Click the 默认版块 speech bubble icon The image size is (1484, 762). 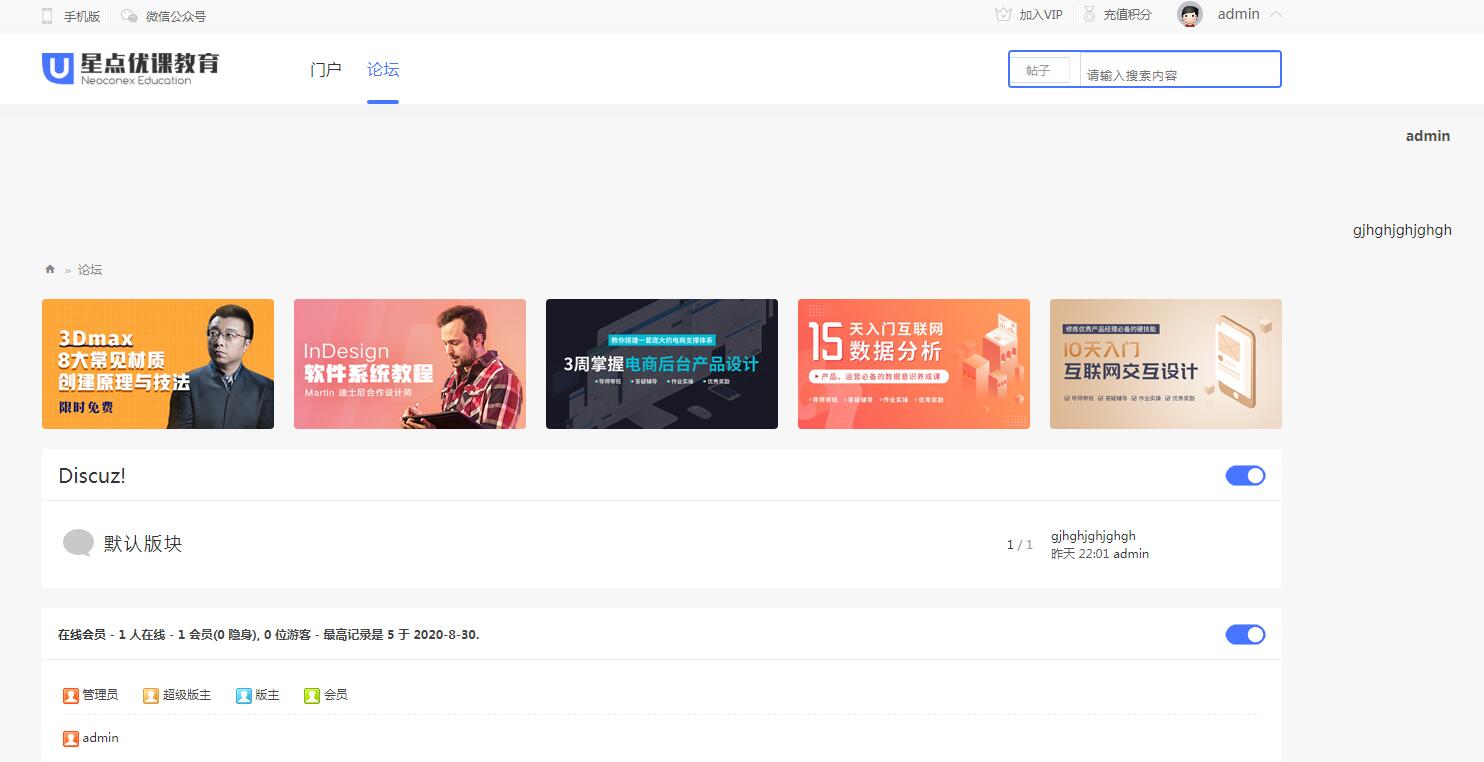[78, 543]
